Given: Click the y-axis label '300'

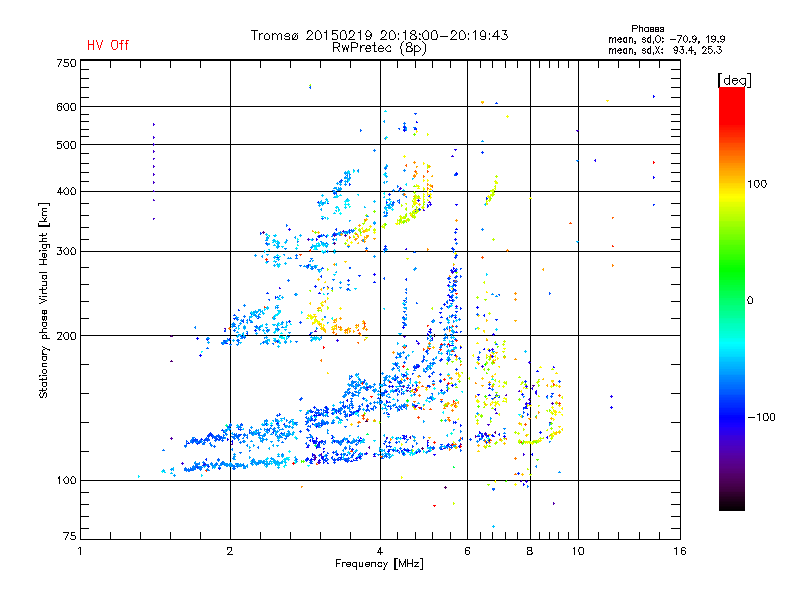Looking at the screenshot, I should click(x=66, y=252).
